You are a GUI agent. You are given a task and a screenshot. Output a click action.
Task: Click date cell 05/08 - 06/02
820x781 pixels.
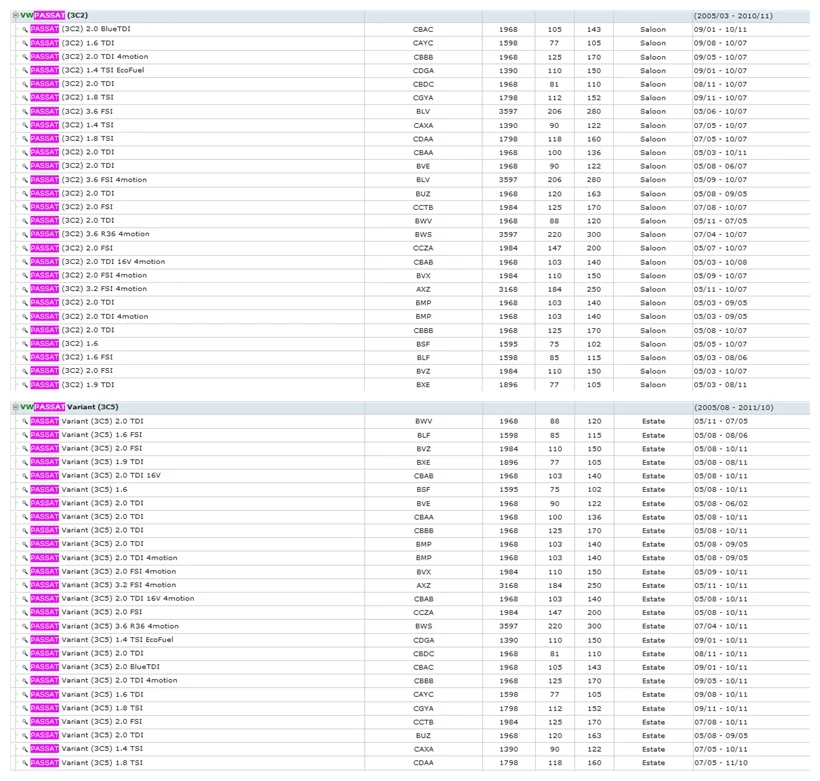[721, 503]
